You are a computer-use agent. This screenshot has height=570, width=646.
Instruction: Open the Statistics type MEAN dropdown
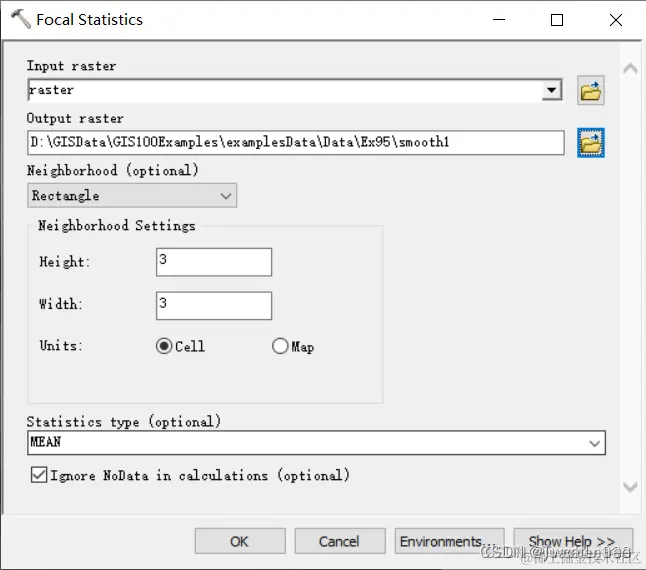click(x=316, y=443)
